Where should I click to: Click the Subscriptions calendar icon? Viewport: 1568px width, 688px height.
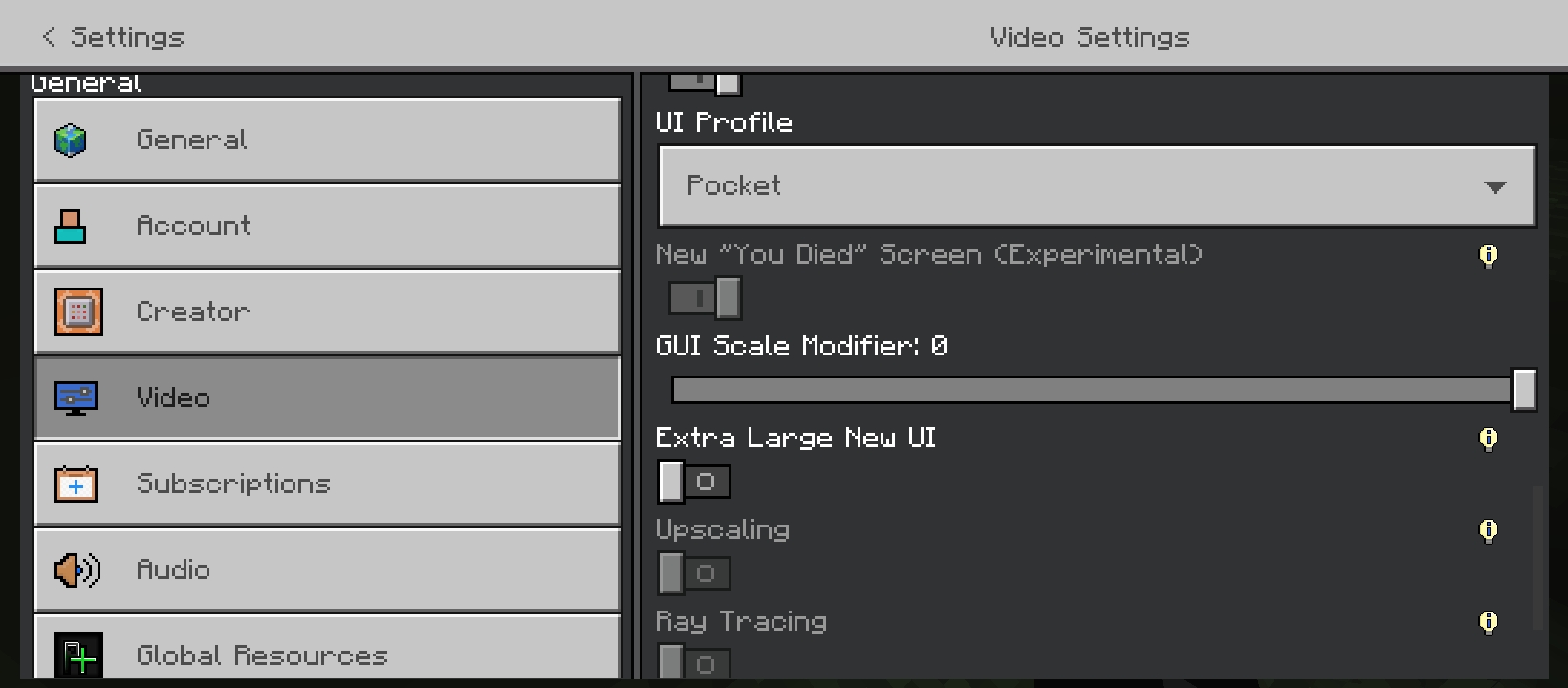tap(76, 484)
